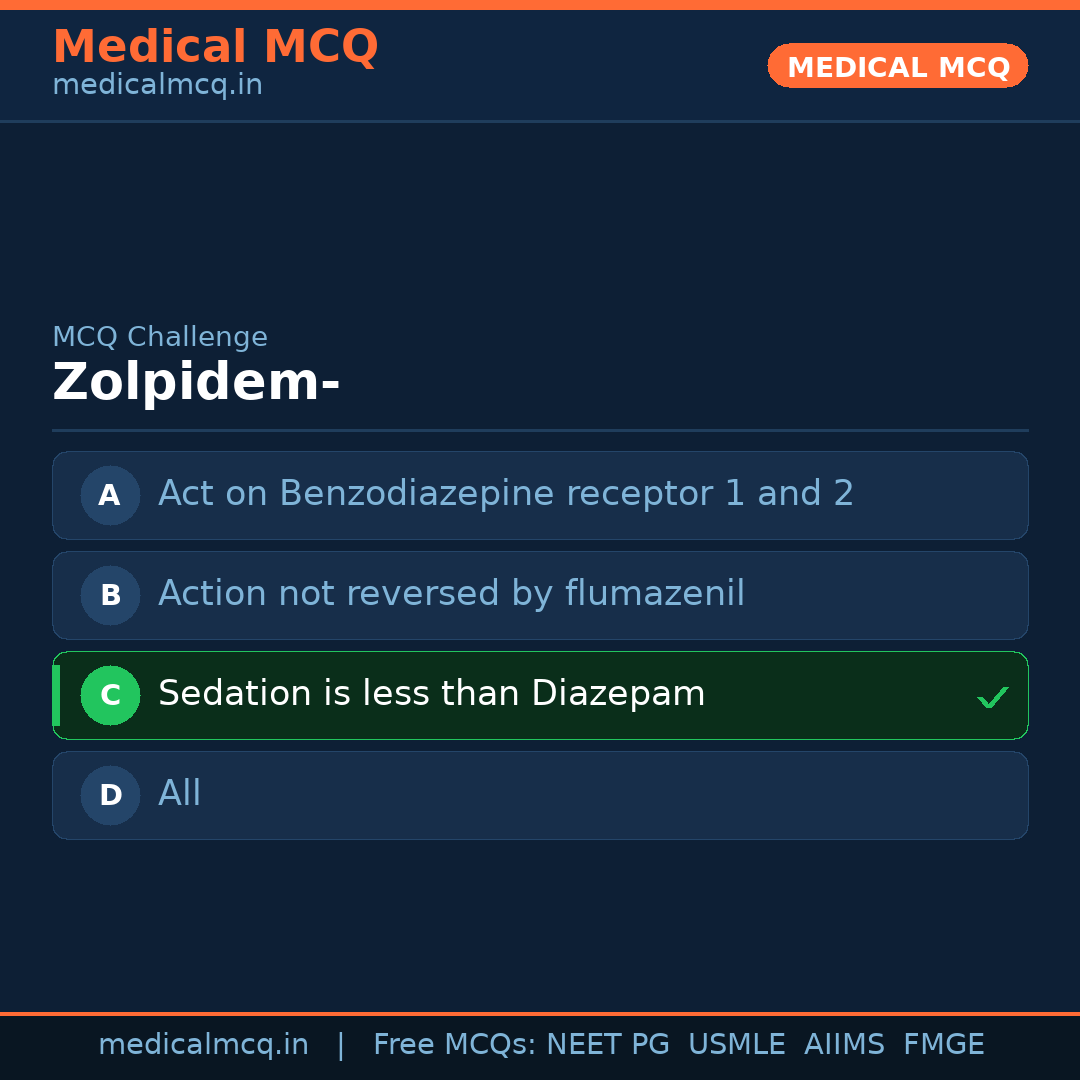Screen dimensions: 1080x1080
Task: Click 'Free MCQs:' label in footer
Action: (x=454, y=1045)
